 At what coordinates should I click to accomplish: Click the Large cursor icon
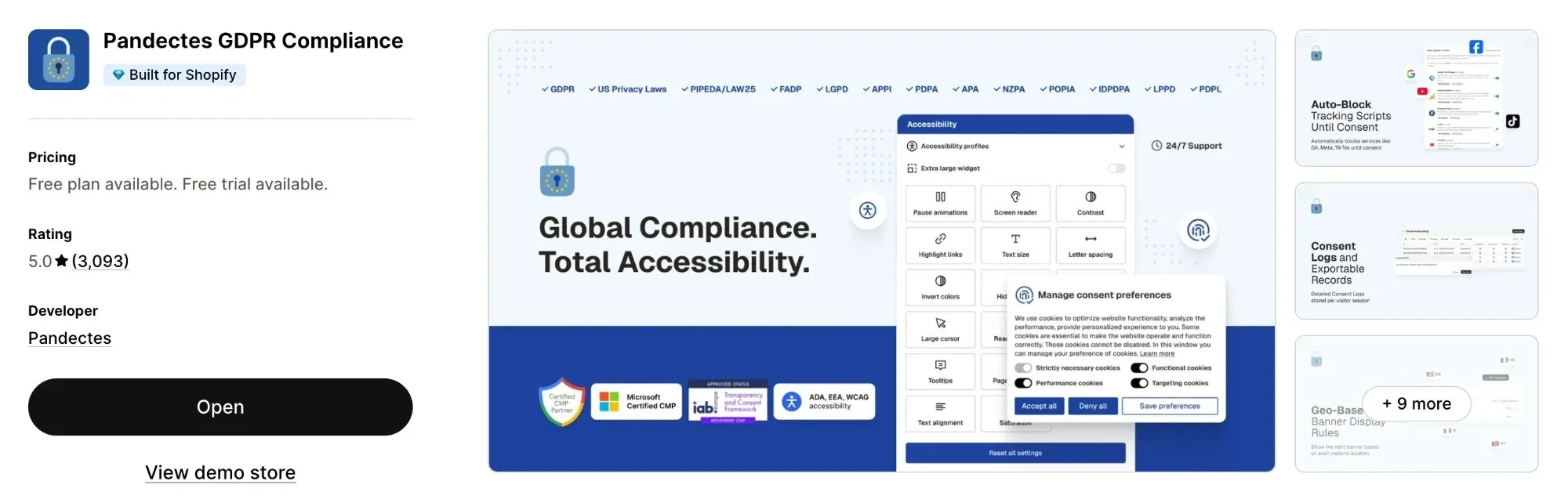(940, 323)
